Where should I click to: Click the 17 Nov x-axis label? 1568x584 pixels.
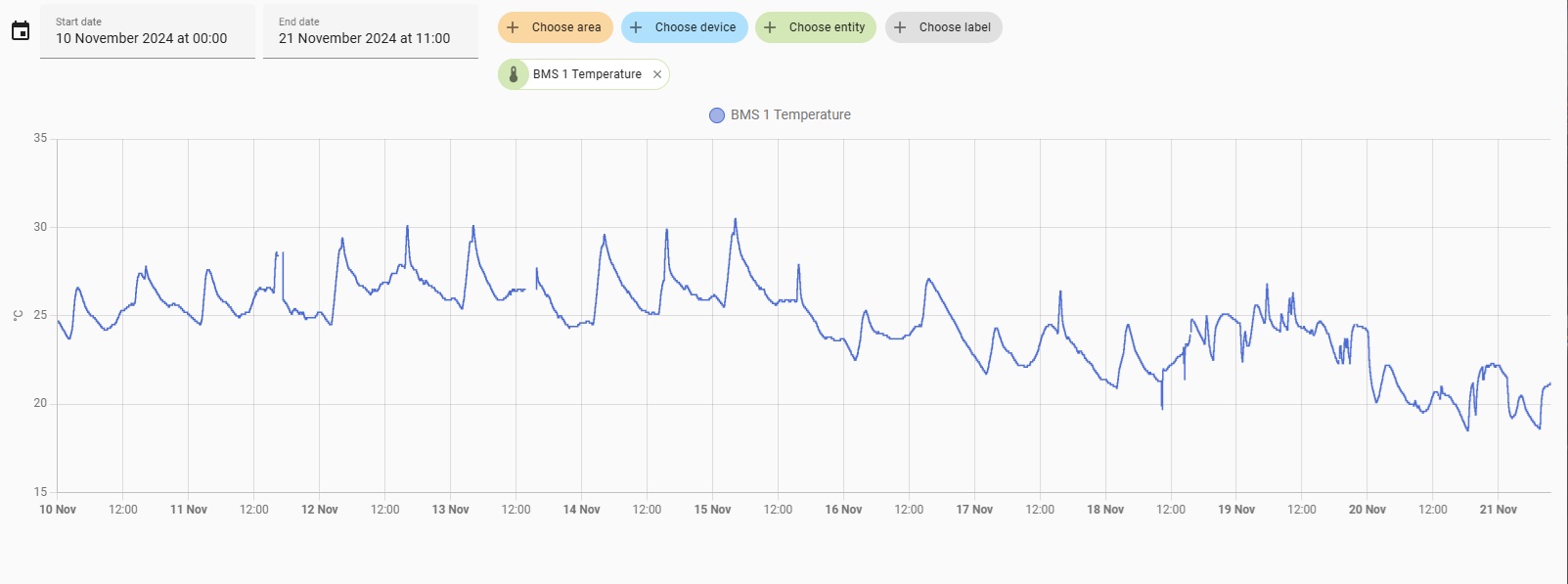pos(974,510)
